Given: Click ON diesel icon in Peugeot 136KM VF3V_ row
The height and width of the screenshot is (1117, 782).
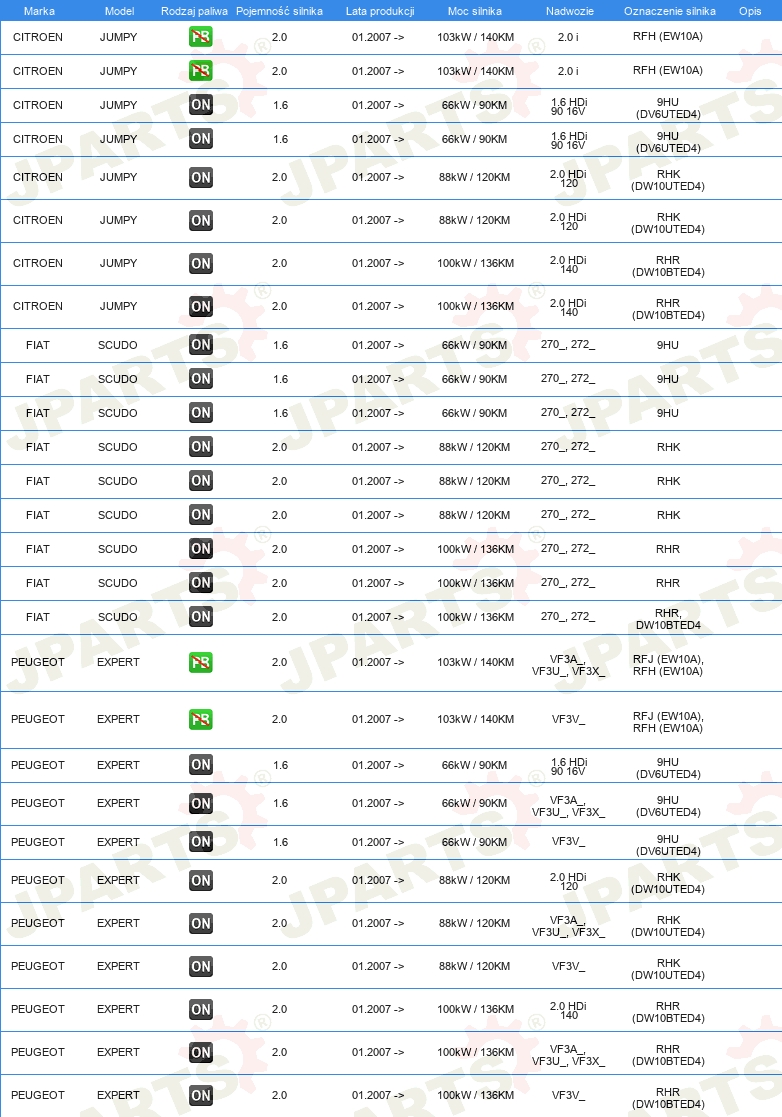Looking at the screenshot, I should pyautogui.click(x=201, y=1096).
